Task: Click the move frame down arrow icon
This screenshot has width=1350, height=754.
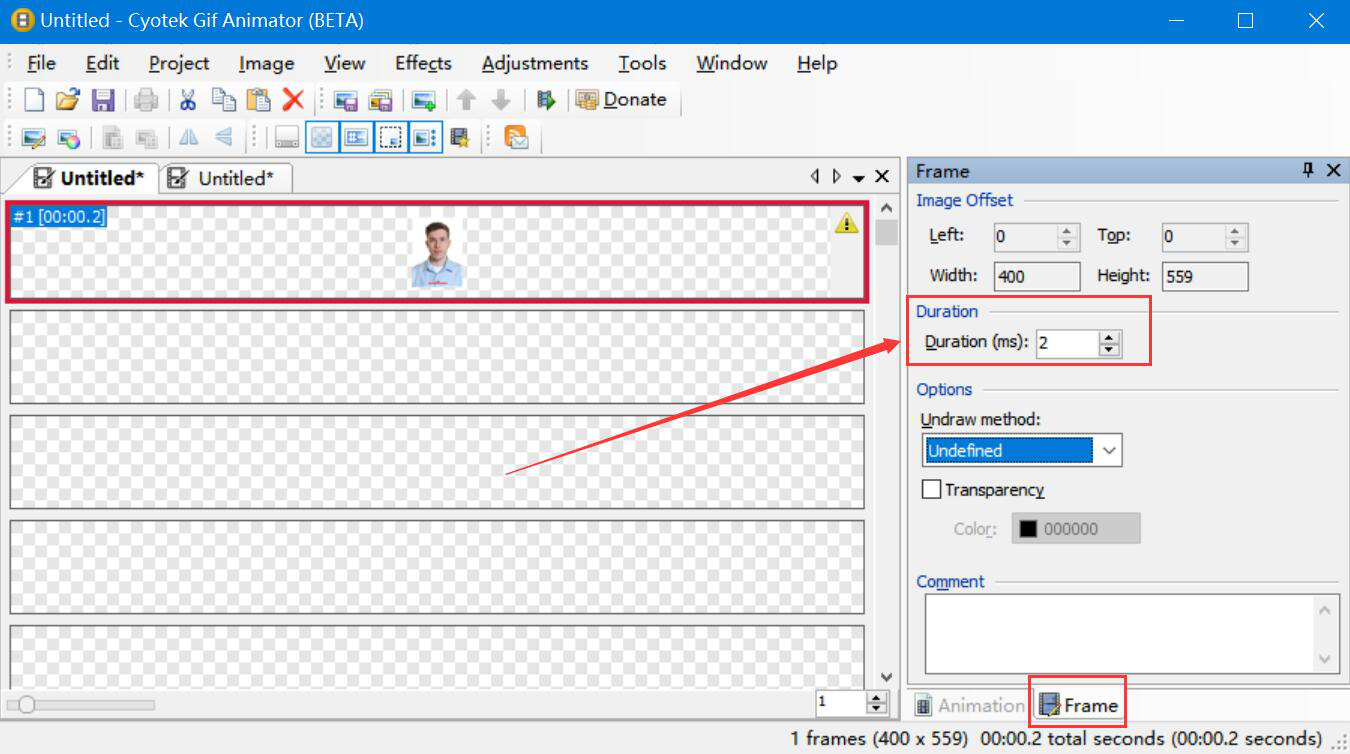Action: point(501,100)
